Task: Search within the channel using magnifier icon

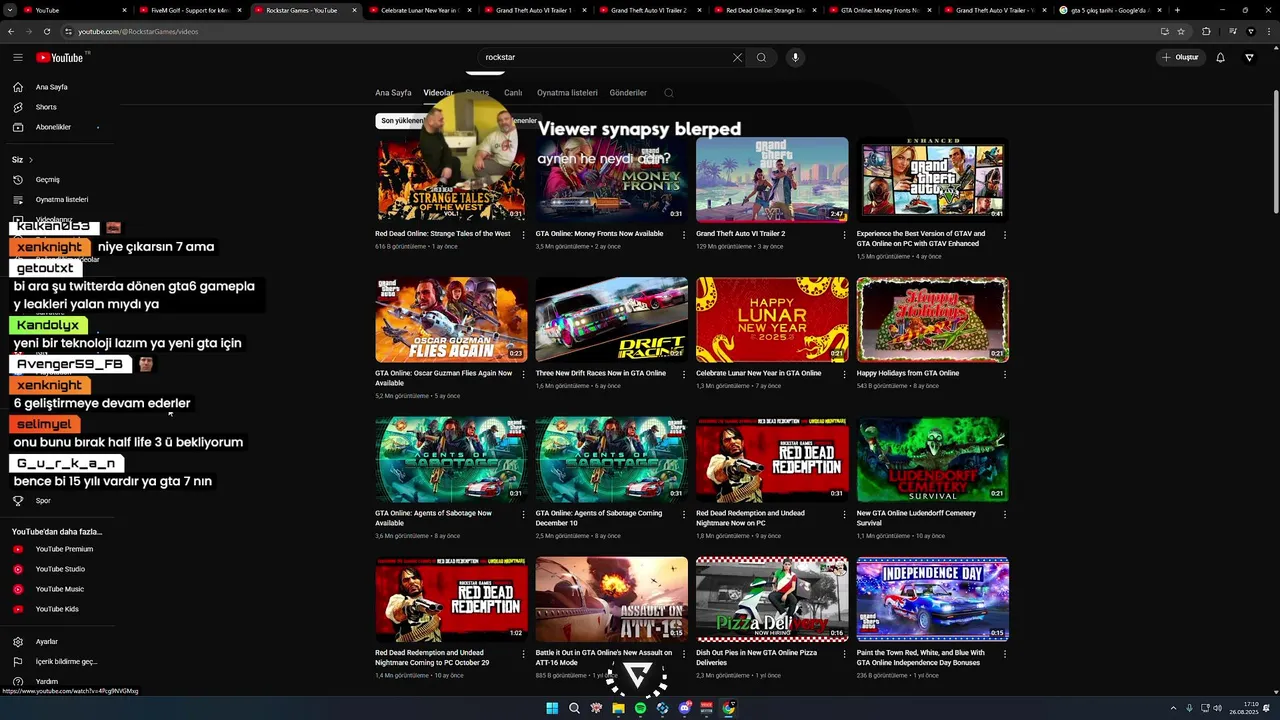Action: coord(669,93)
